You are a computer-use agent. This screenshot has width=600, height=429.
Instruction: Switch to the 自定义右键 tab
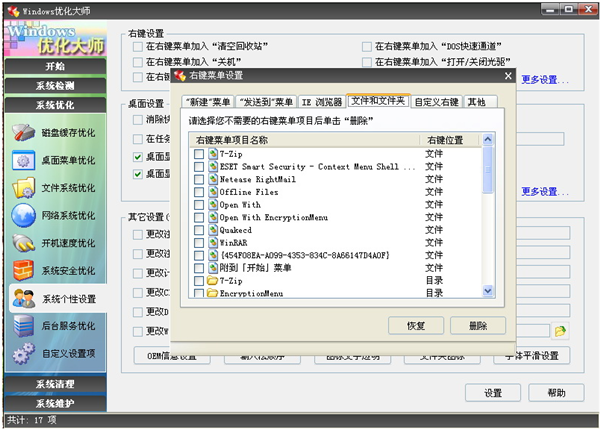[437, 102]
